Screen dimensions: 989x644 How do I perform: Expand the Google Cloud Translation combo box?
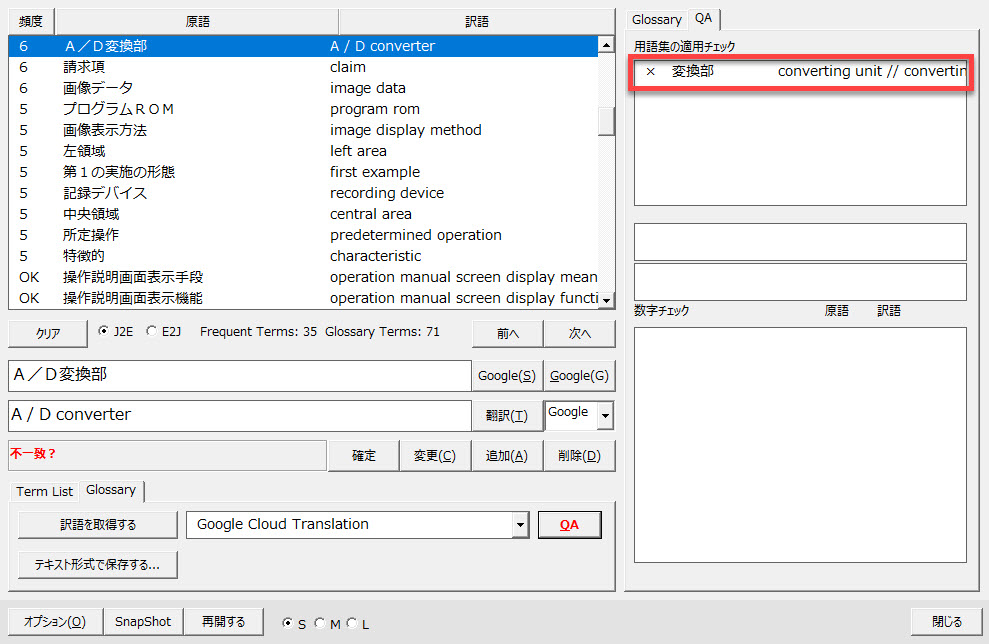click(519, 525)
